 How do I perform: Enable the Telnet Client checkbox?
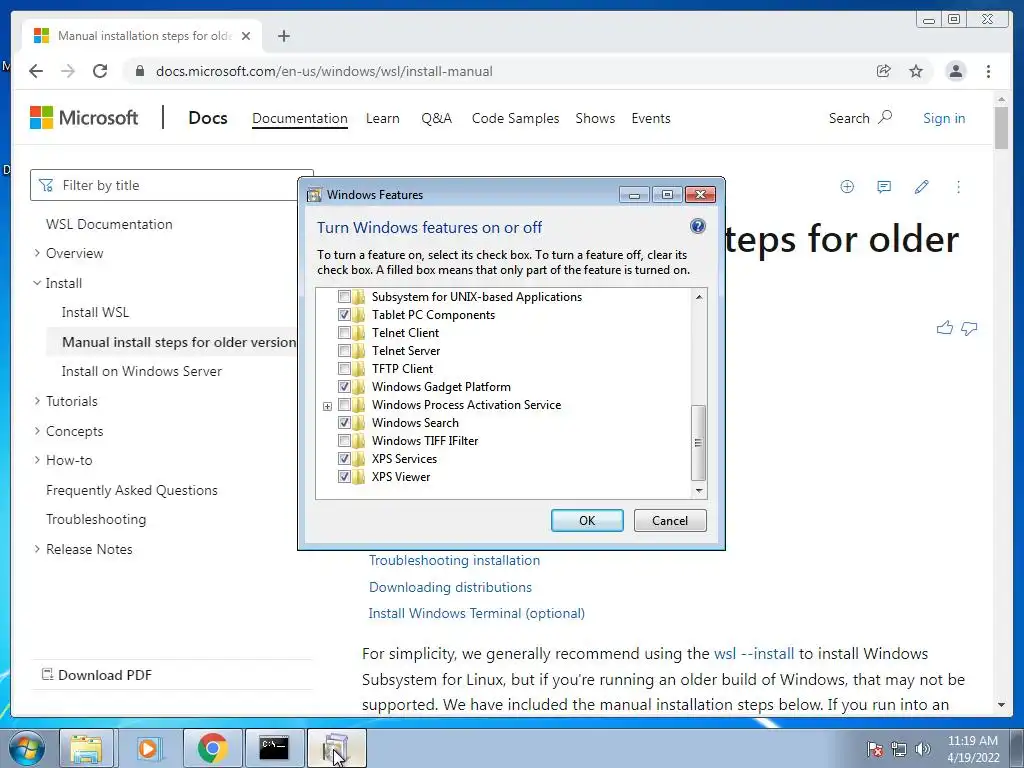[344, 332]
